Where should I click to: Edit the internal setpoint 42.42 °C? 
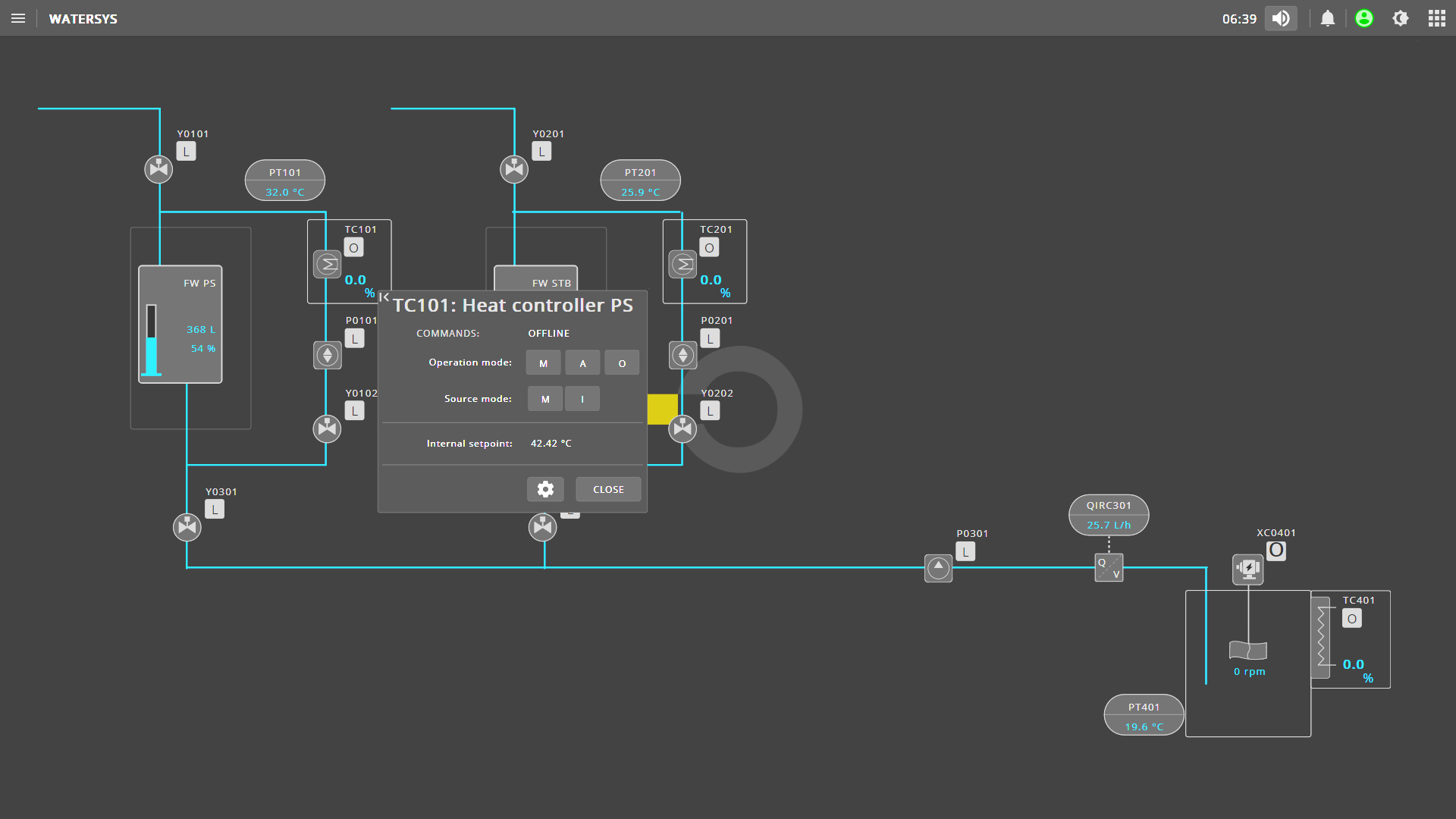(x=551, y=444)
